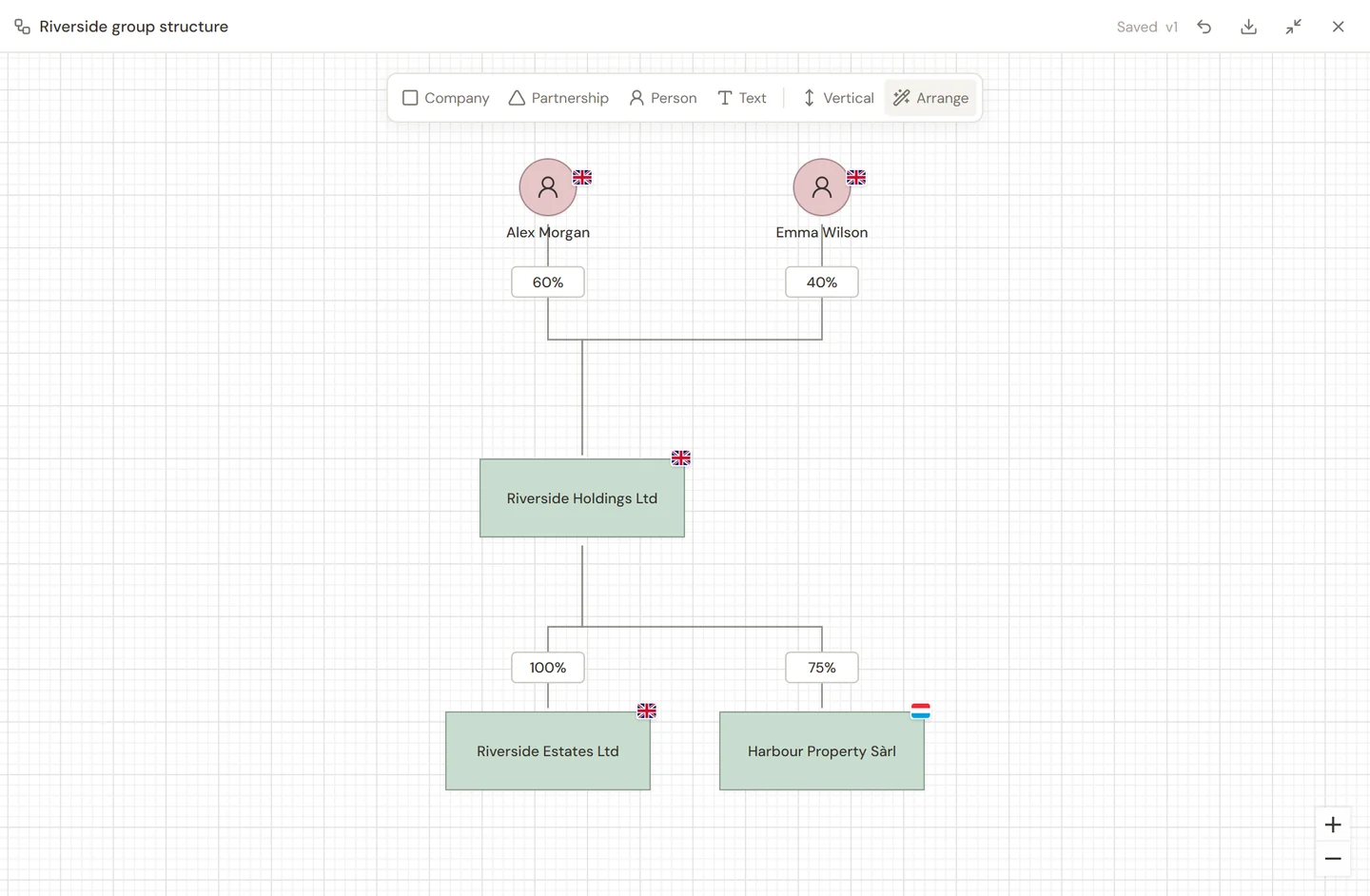Click the 100% ownership label
The width and height of the screenshot is (1370, 896).
click(548, 668)
